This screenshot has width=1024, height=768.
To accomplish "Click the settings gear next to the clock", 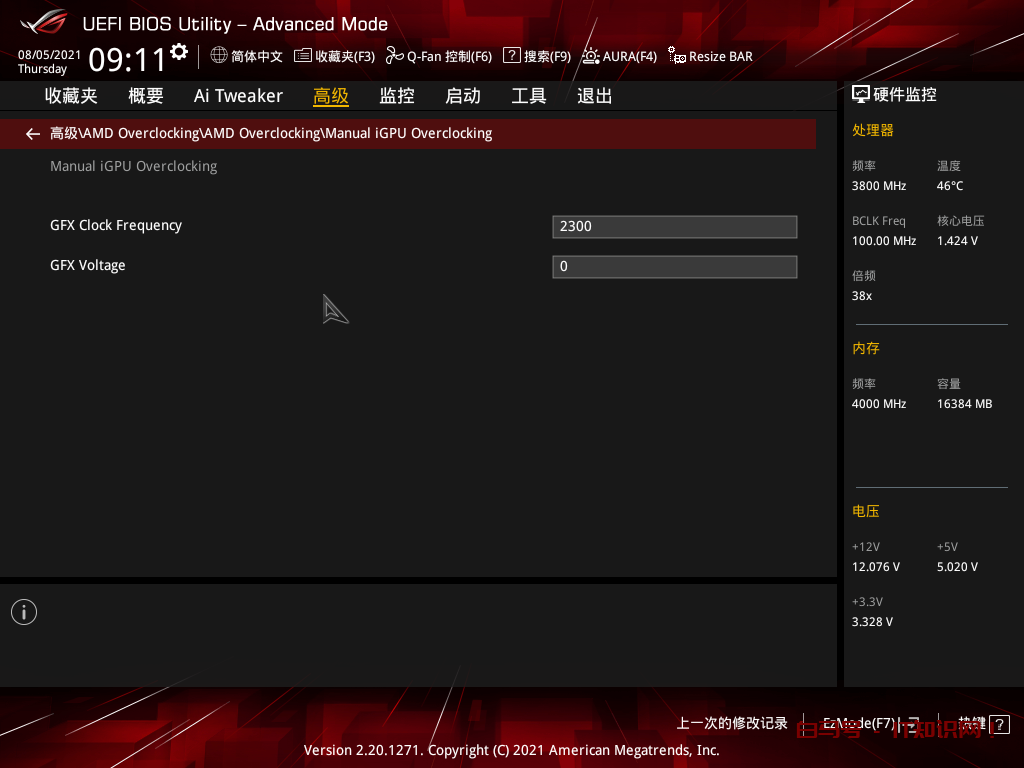I will 179,51.
